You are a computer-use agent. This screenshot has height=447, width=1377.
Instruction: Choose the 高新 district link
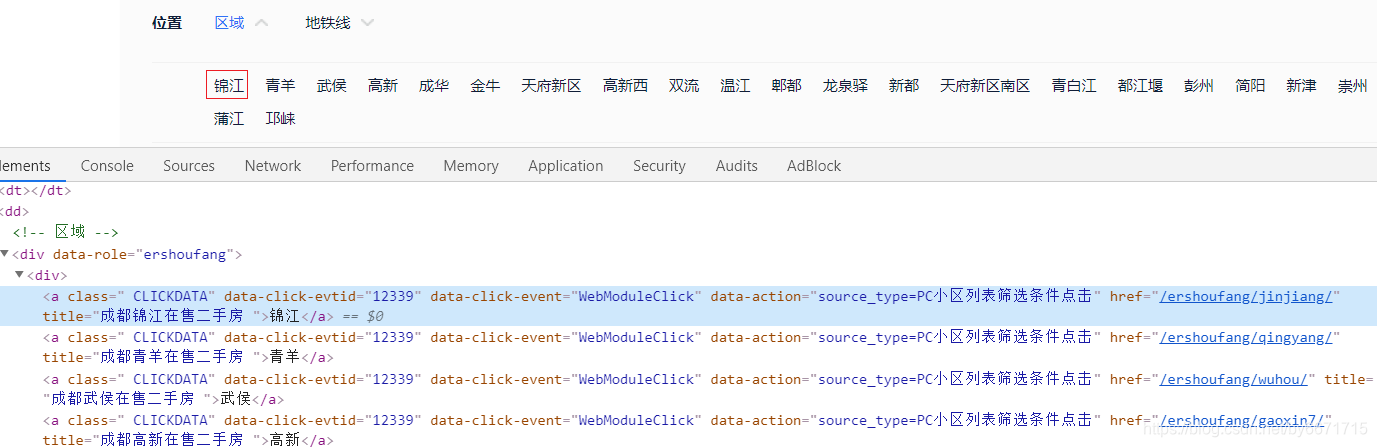click(x=383, y=86)
